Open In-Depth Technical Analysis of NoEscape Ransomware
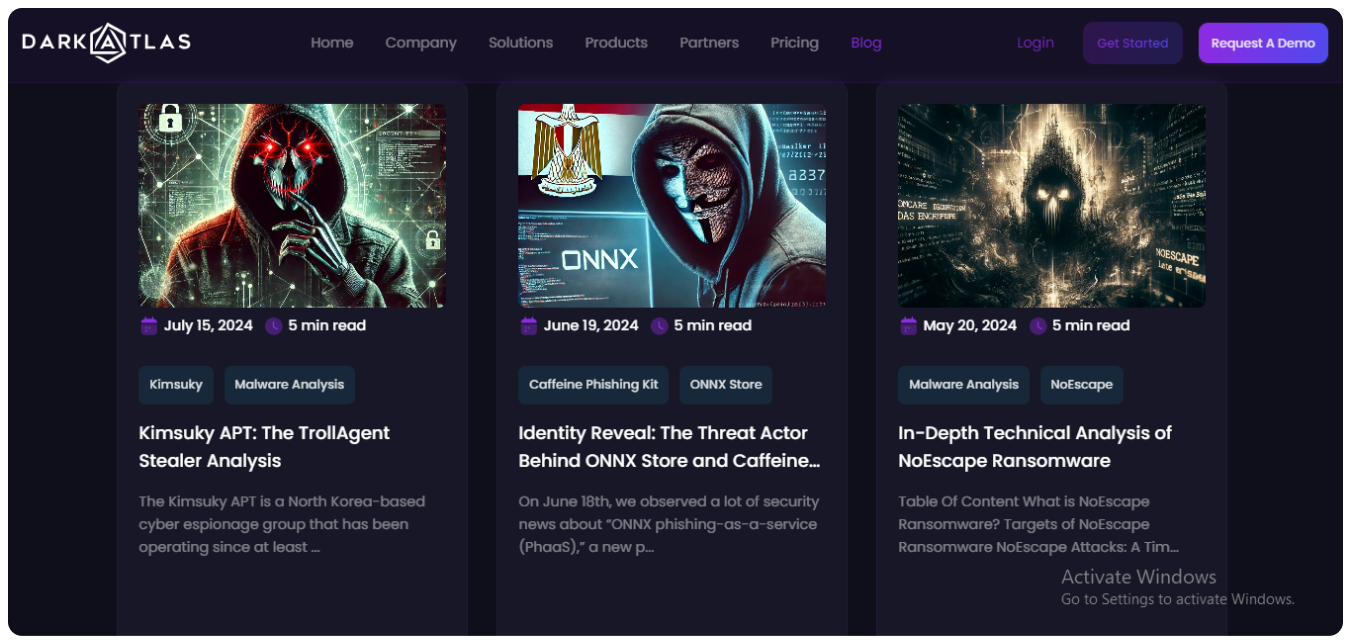The width and height of the screenshot is (1351, 644). 1035,447
